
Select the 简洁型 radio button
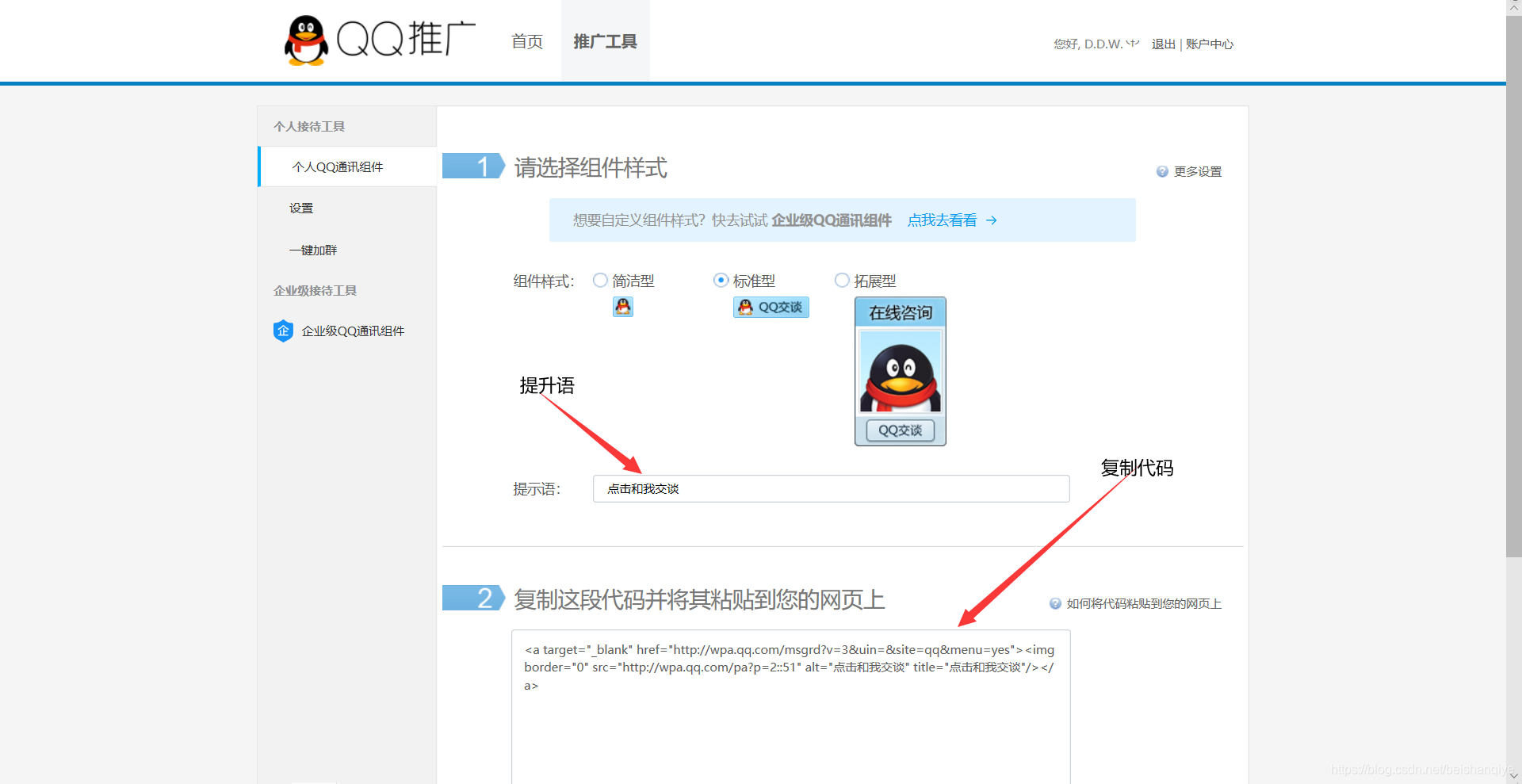(600, 281)
